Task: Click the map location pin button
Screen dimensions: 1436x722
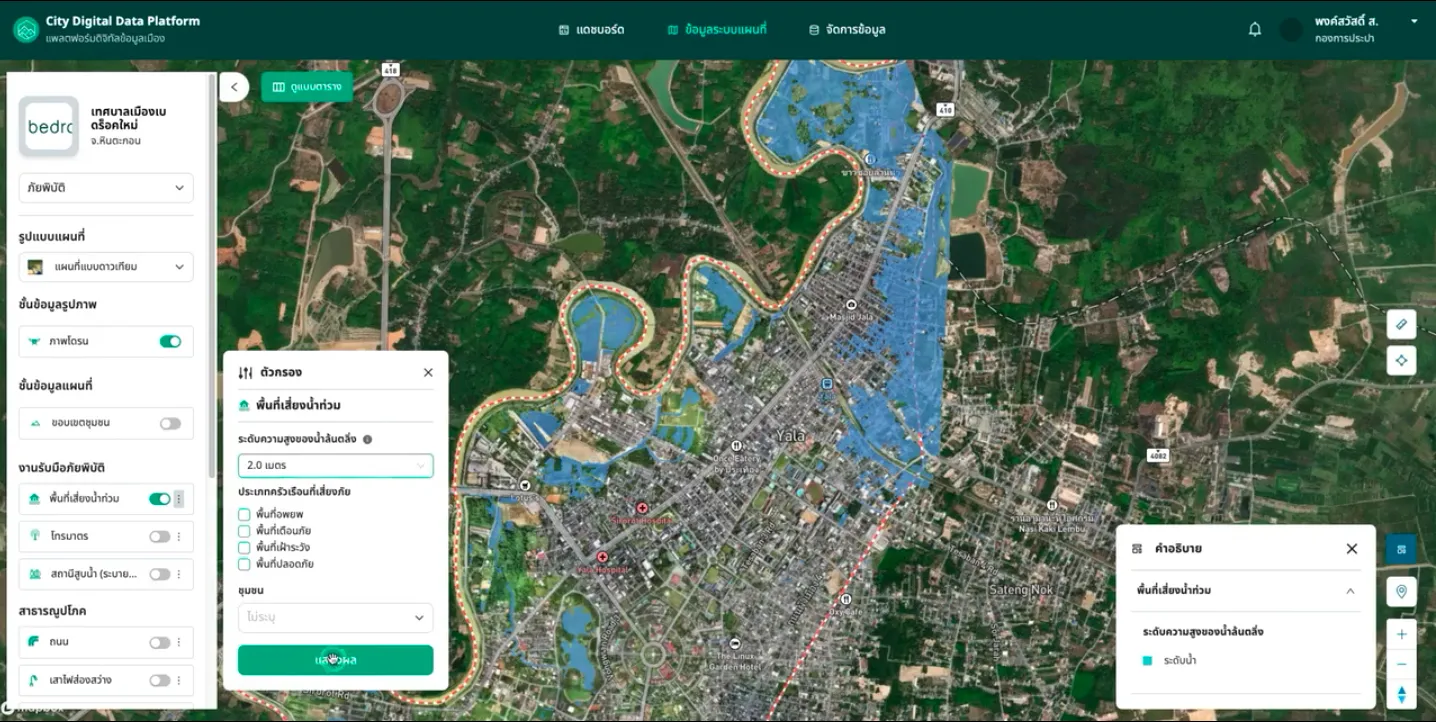Action: pyautogui.click(x=1401, y=592)
